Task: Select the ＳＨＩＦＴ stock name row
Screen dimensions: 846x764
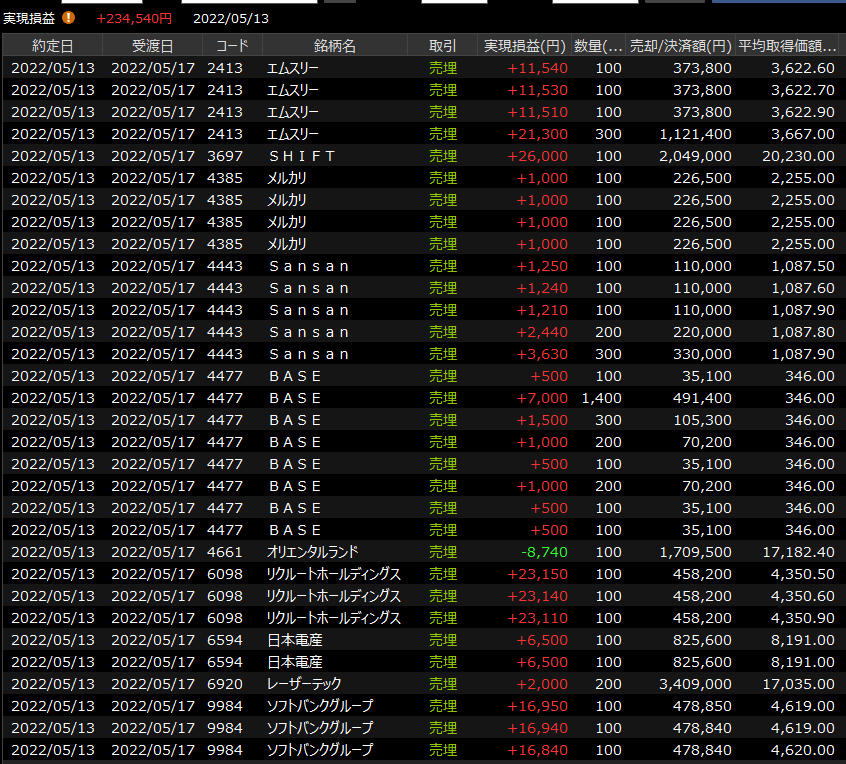Action: [301, 156]
